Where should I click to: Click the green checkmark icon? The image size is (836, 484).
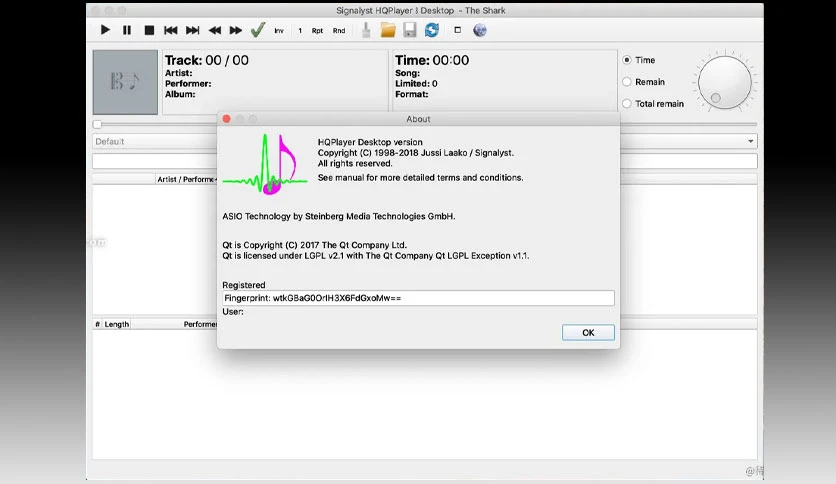[x=258, y=30]
